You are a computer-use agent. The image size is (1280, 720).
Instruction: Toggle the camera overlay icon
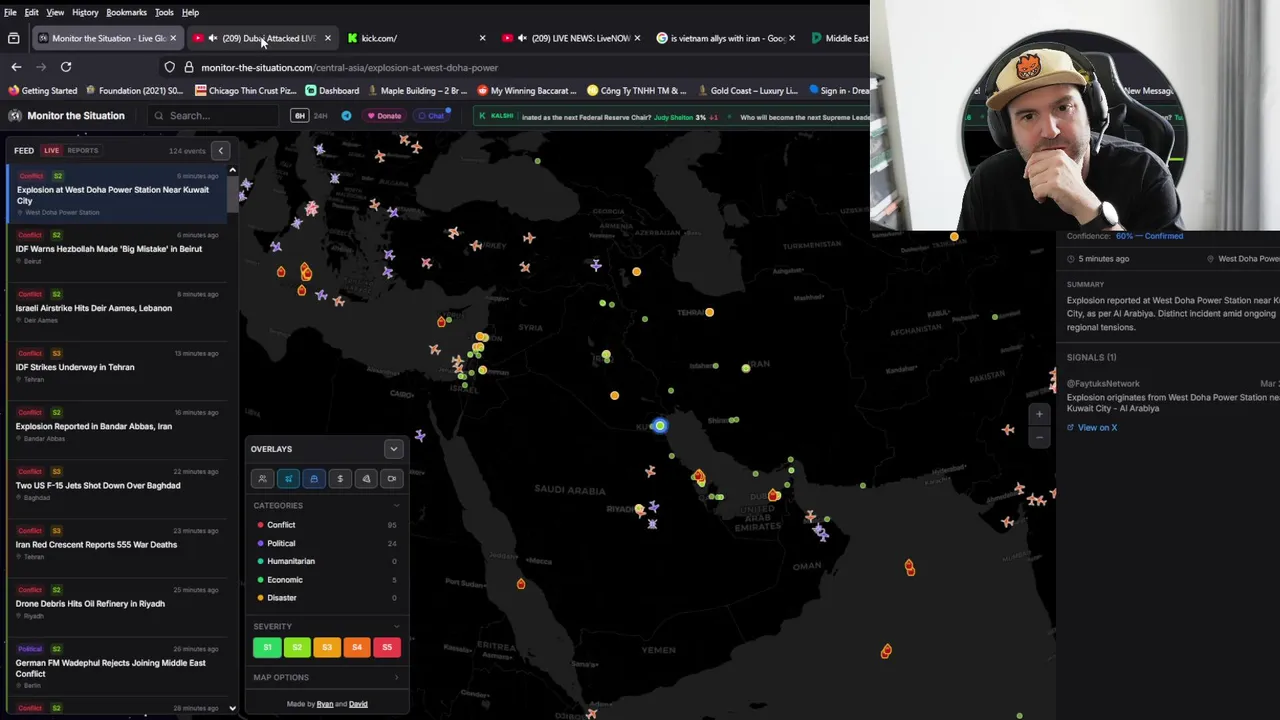tap(392, 479)
